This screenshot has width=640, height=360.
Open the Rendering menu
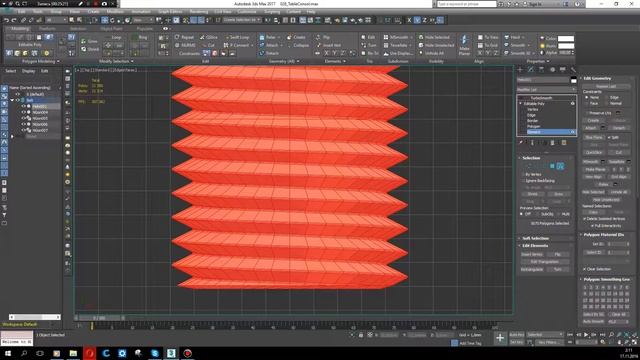point(198,12)
